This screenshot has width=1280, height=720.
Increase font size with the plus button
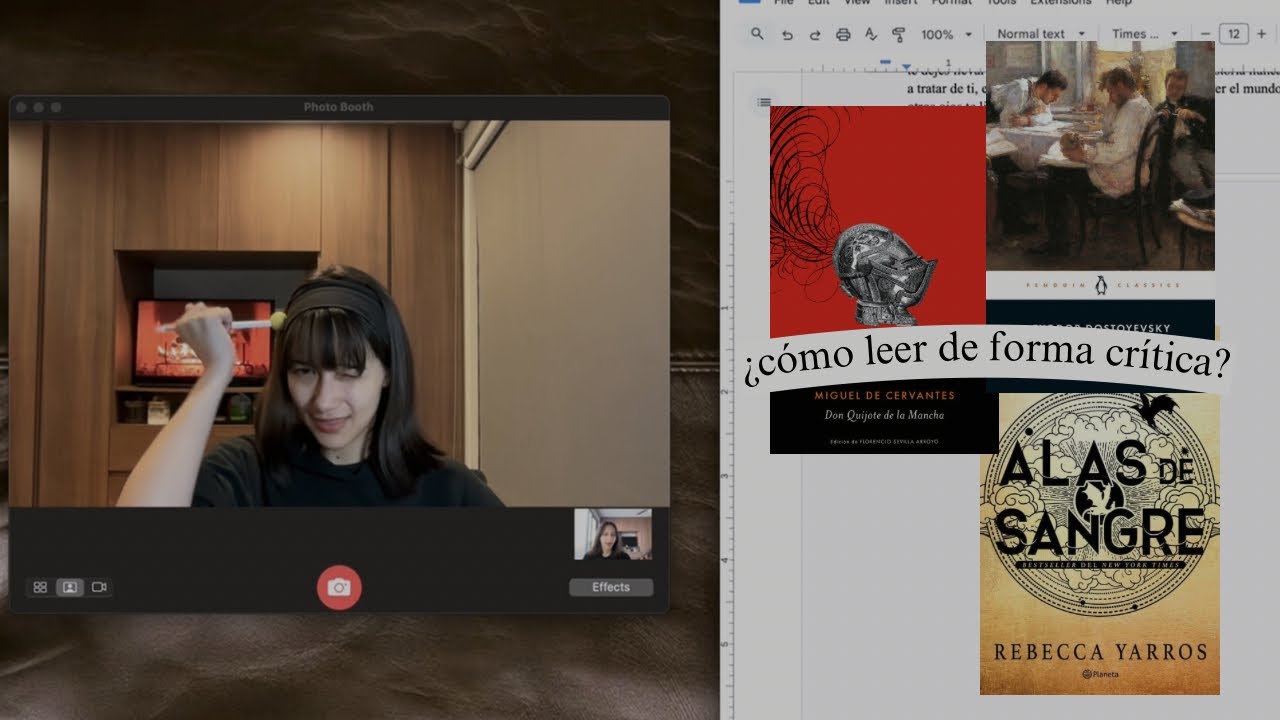point(1261,34)
